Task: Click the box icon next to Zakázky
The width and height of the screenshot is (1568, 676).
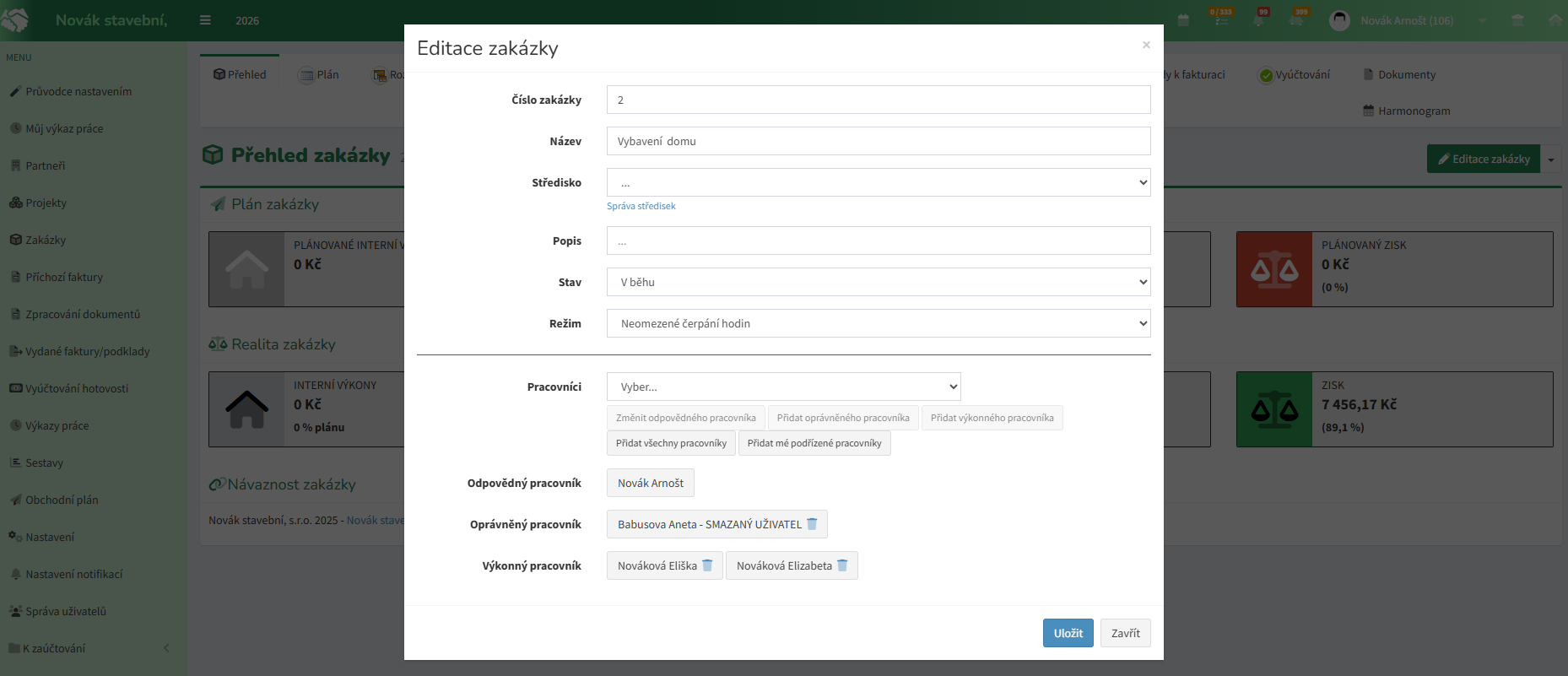Action: pyautogui.click(x=15, y=240)
